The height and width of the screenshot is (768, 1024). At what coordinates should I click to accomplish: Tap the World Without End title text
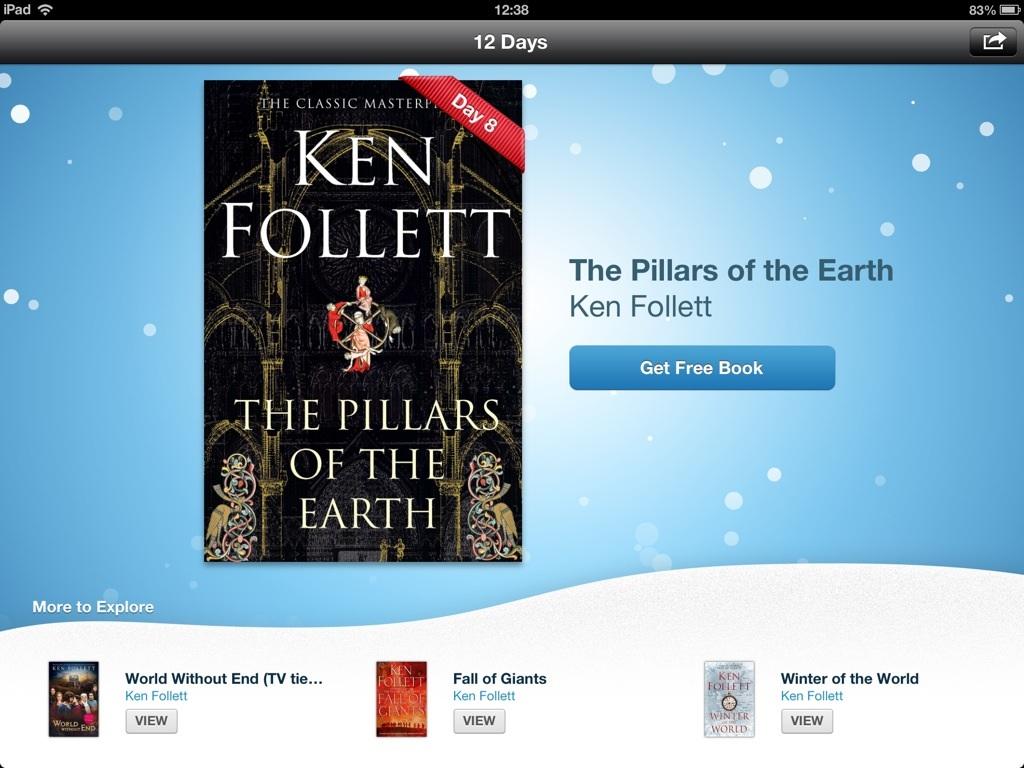point(224,679)
